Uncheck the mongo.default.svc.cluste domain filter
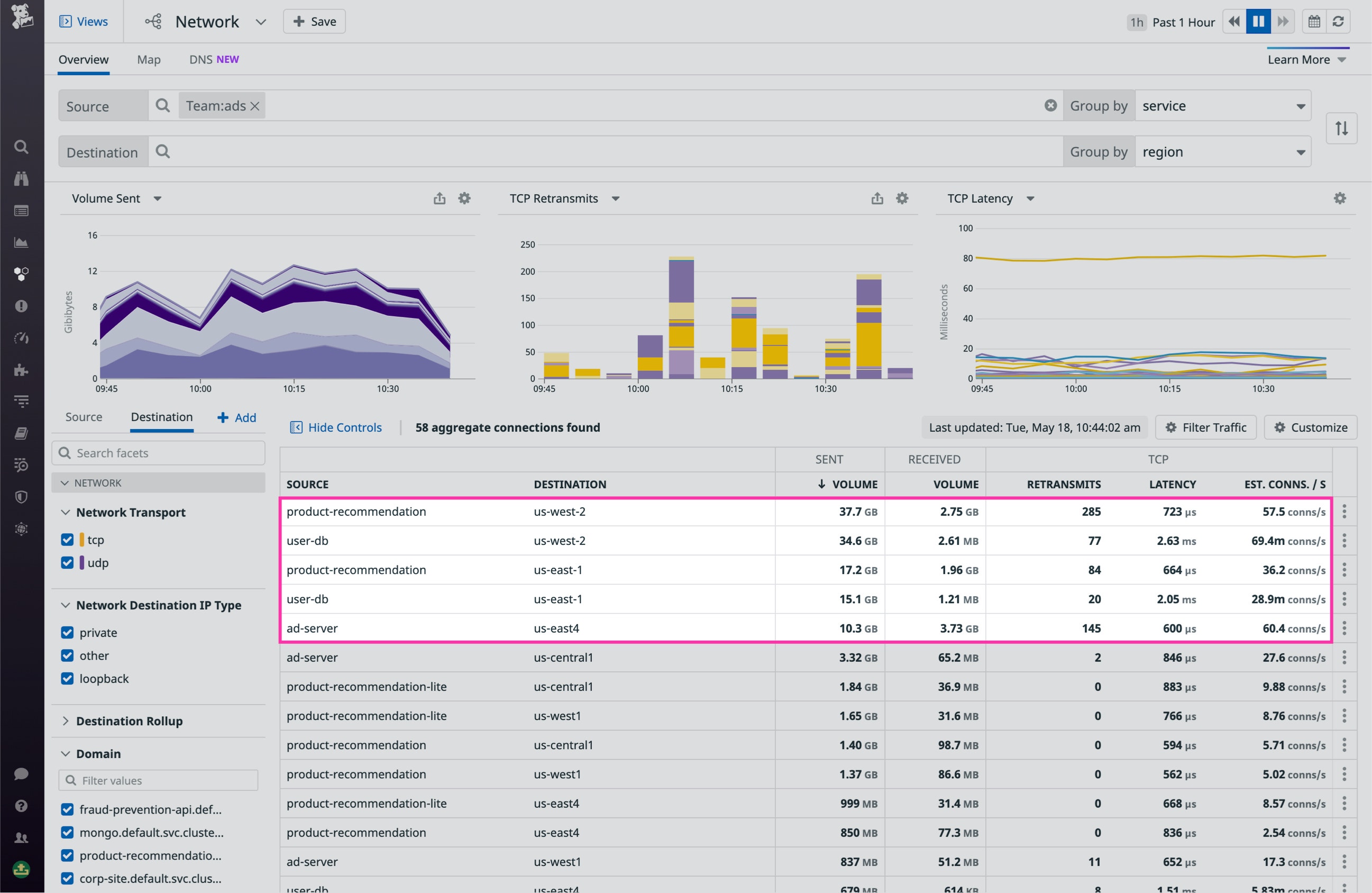Image resolution: width=1372 pixels, height=893 pixels. point(67,832)
